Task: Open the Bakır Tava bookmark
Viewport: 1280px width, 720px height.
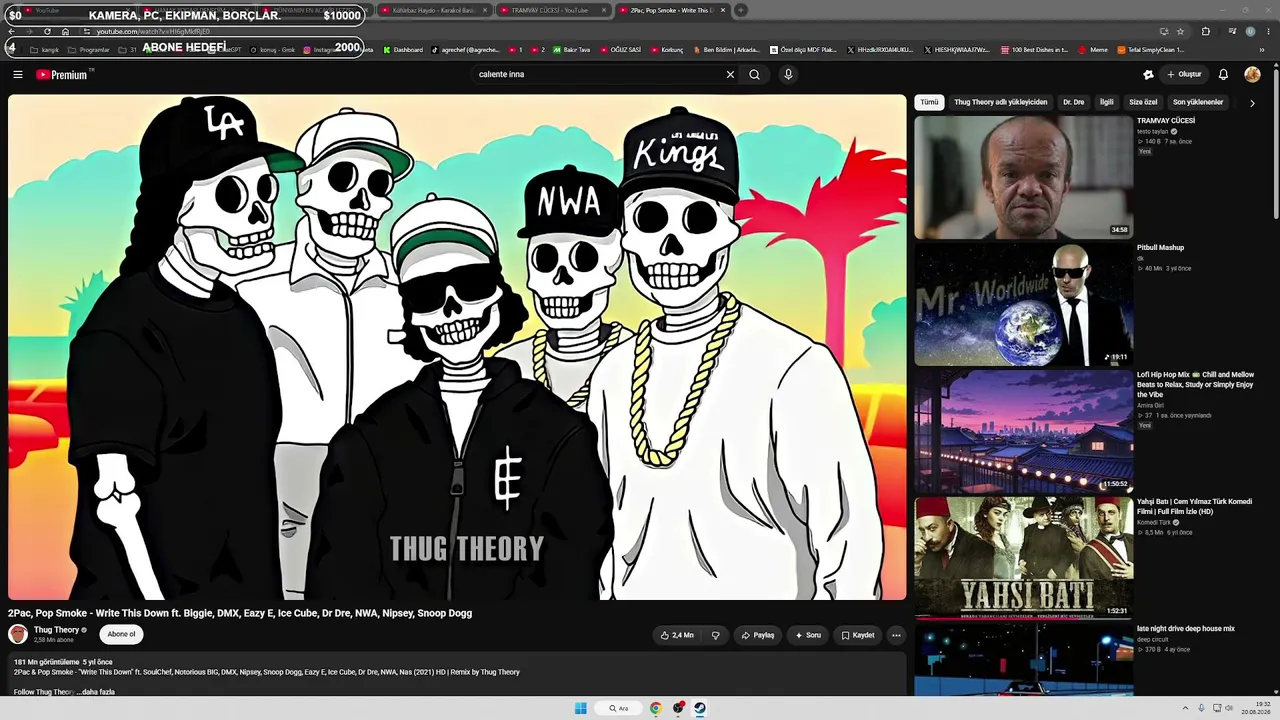Action: (x=571, y=50)
